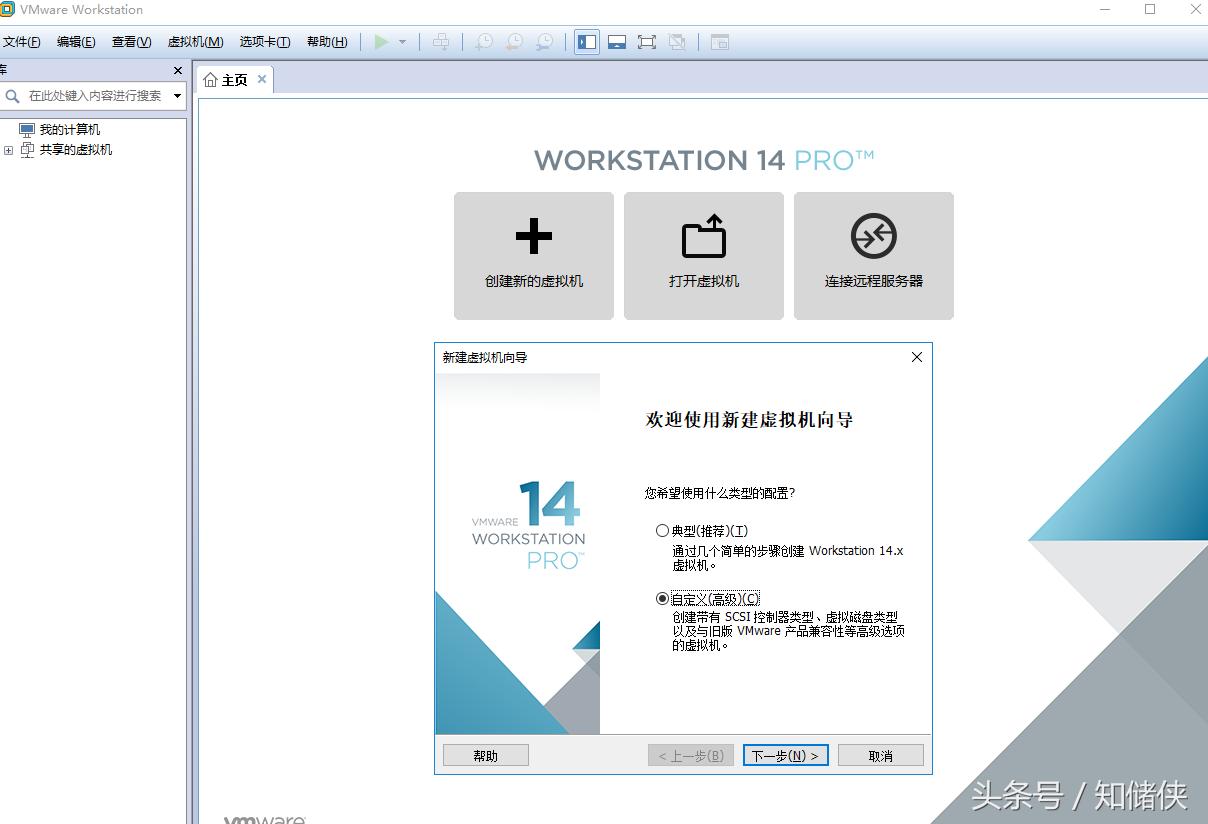
Task: Open the search options dropdown
Action: click(x=176, y=96)
